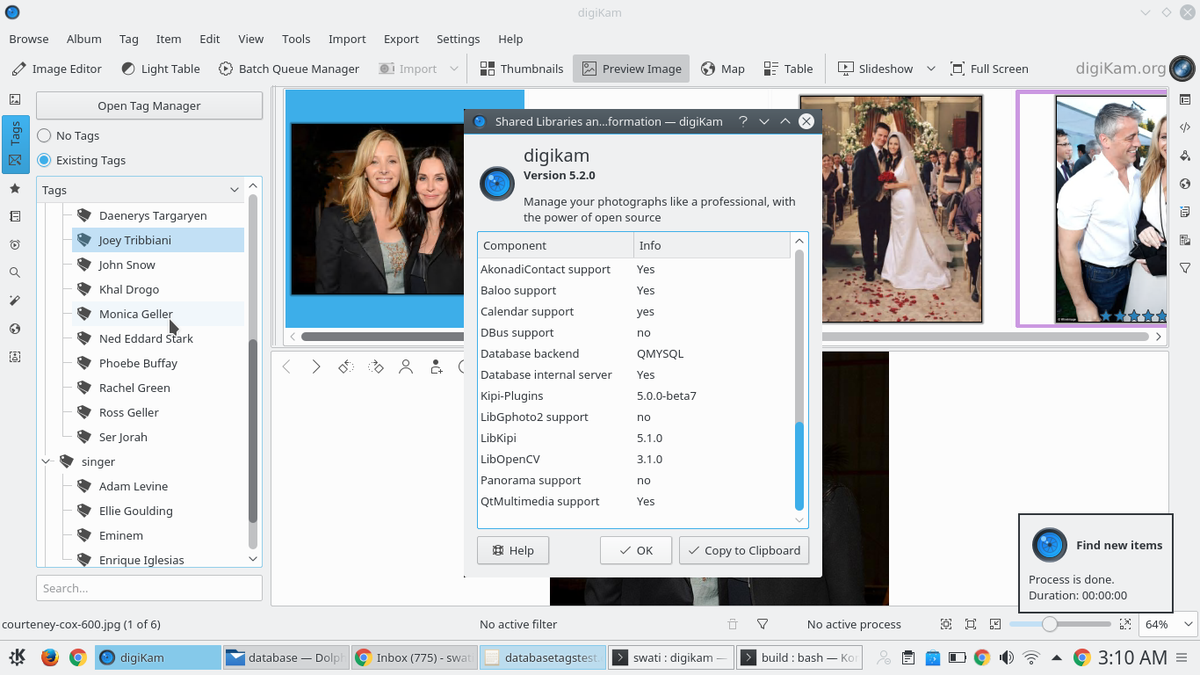The height and width of the screenshot is (675, 1200).
Task: Click the filter funnel icon in status bar
Action: (762, 624)
